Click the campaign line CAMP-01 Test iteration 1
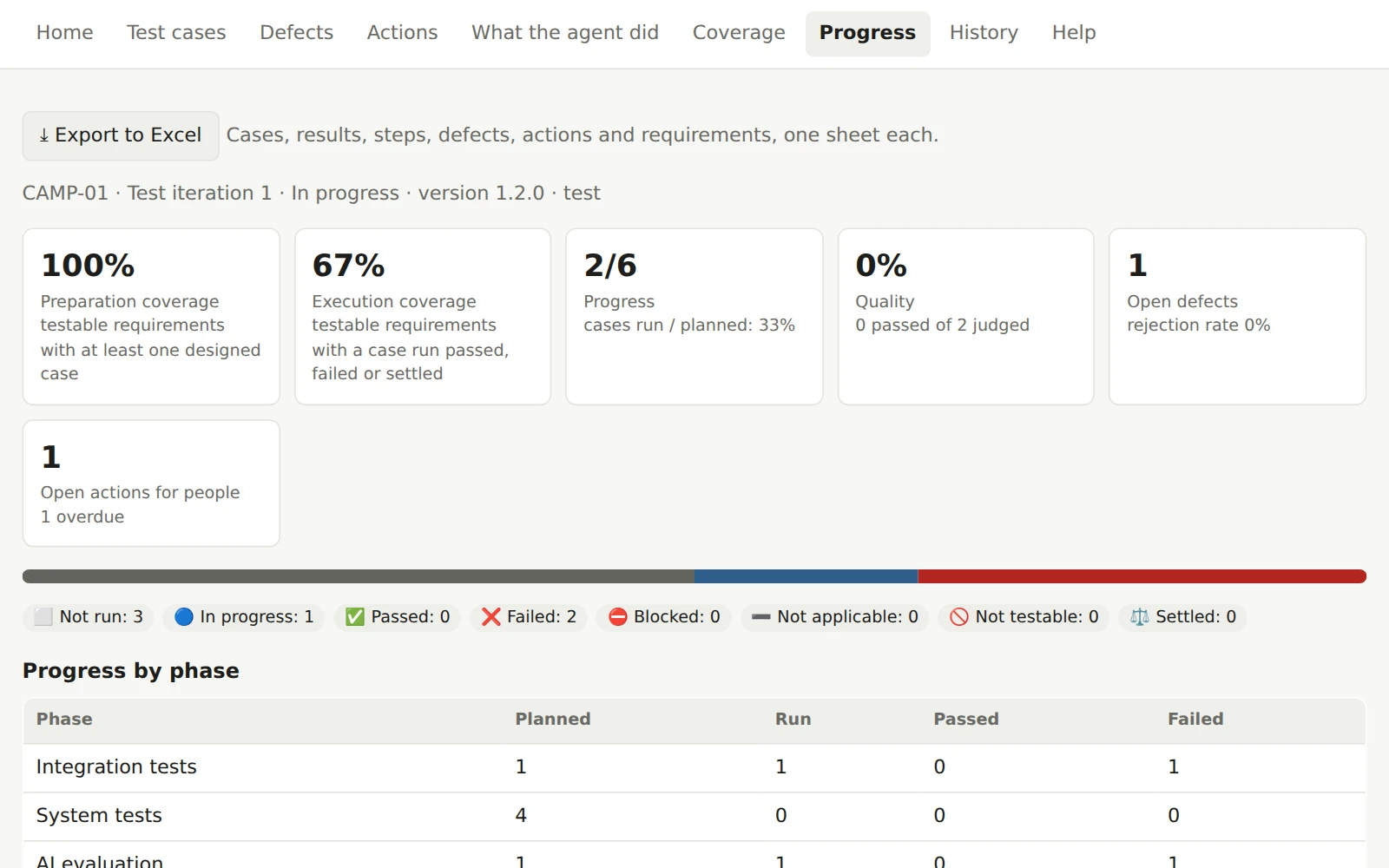Viewport: 1389px width, 868px height. [311, 194]
